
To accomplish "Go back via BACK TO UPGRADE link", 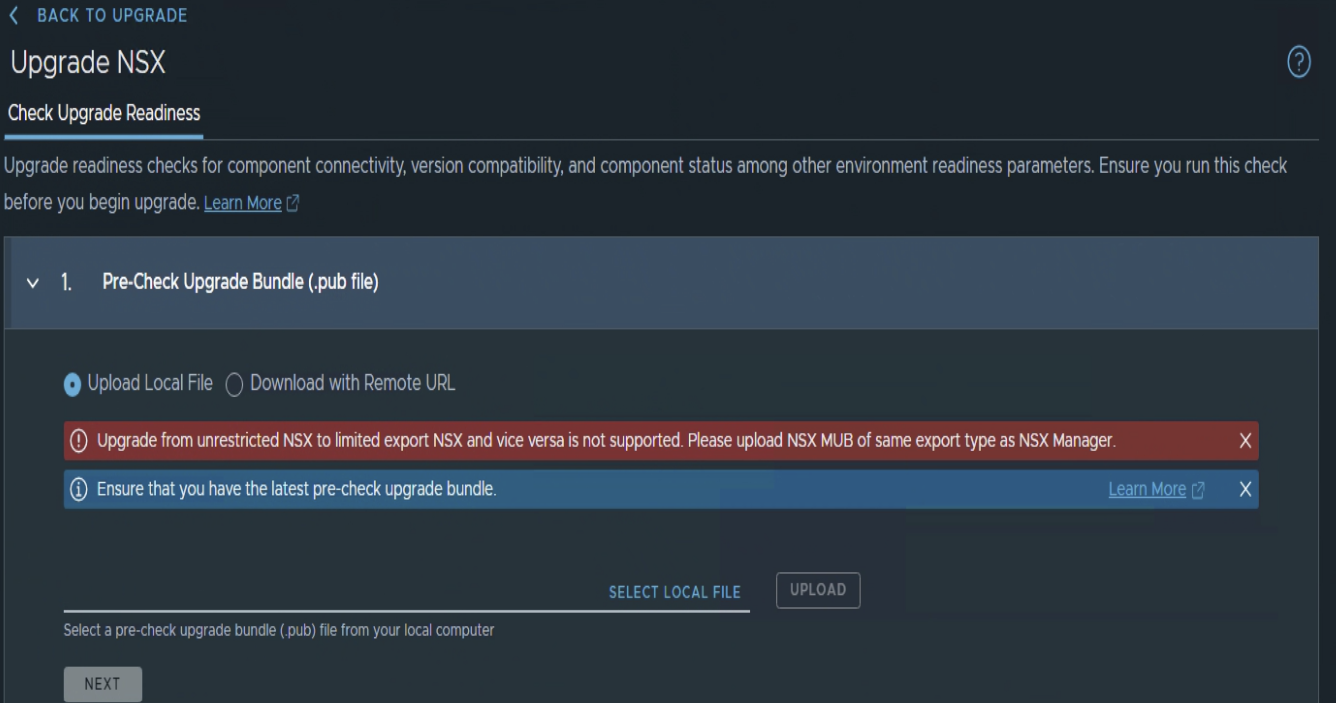I will 112,15.
